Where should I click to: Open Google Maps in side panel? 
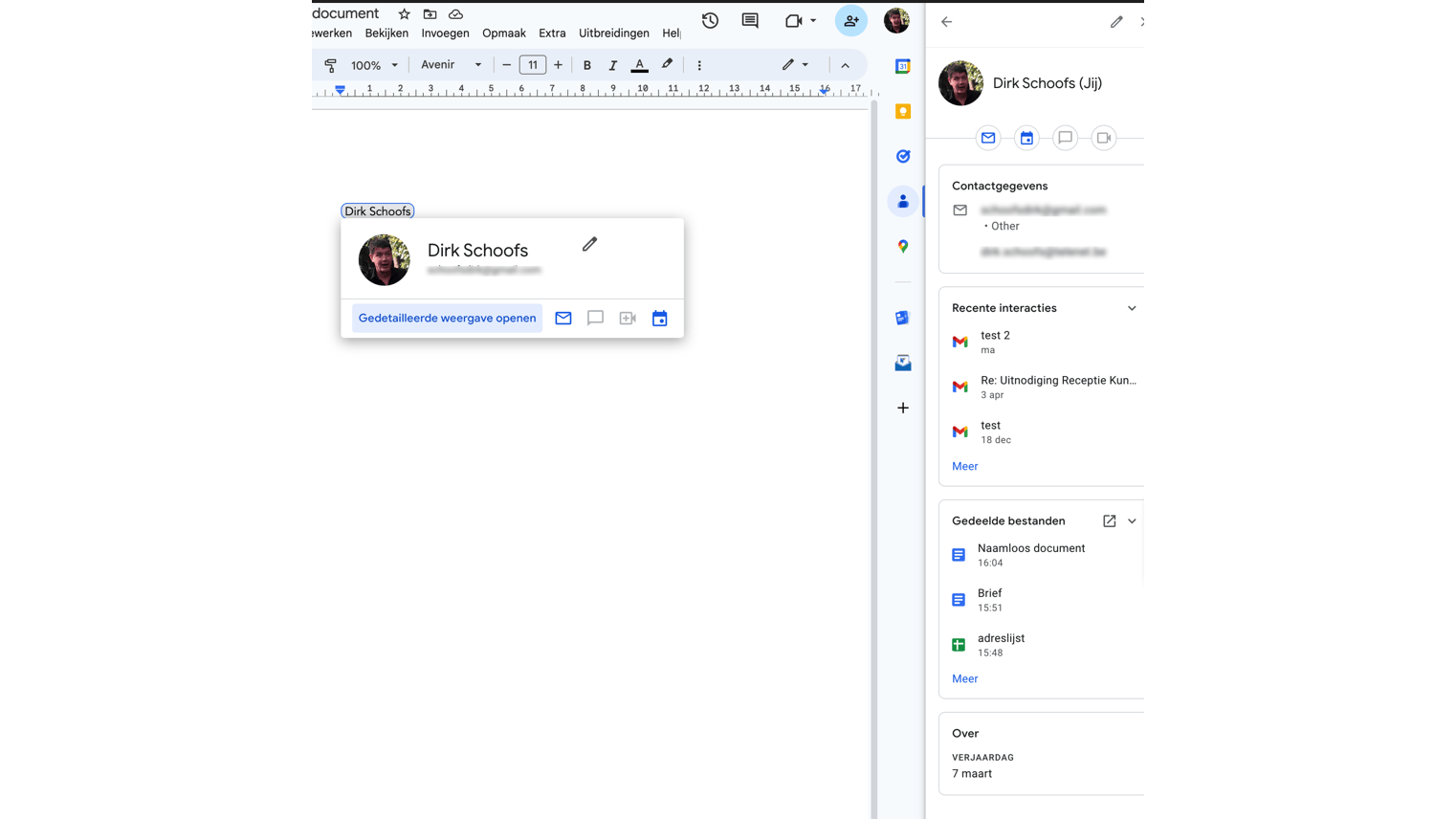tap(903, 246)
